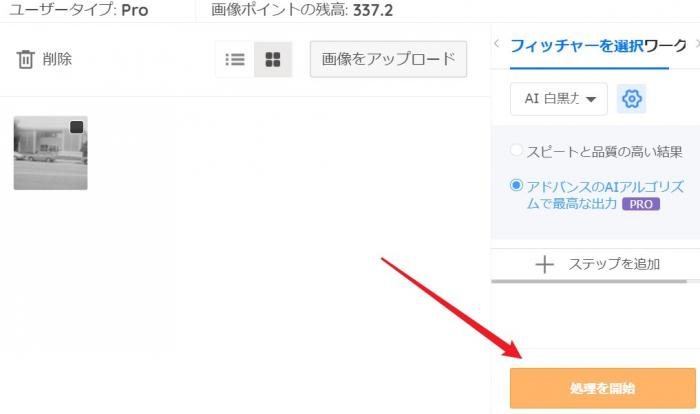The height and width of the screenshot is (414, 700).
Task: Select the black-and-white building thumbnail
Action: 50,153
